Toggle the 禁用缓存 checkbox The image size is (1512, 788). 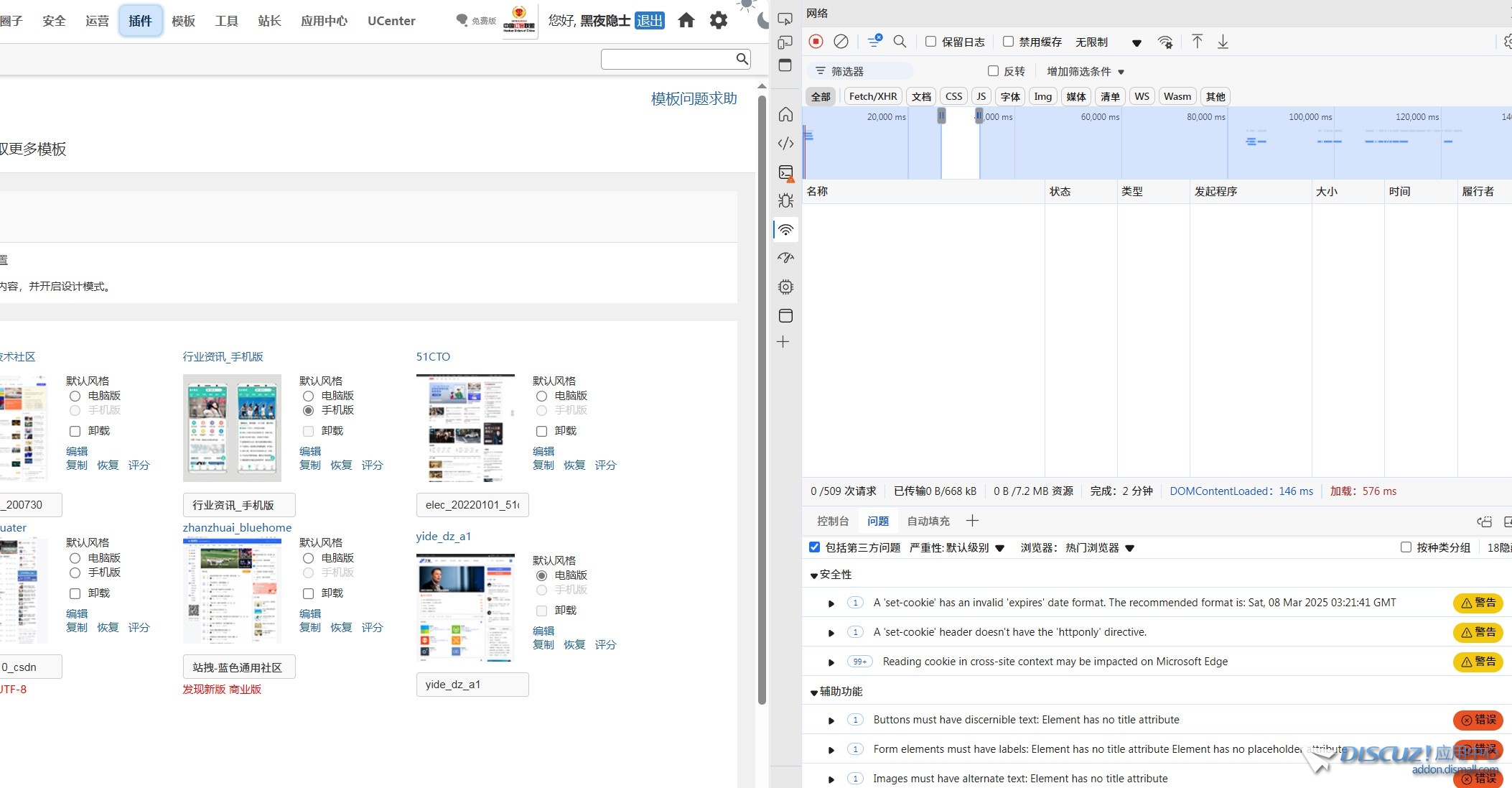pyautogui.click(x=1009, y=42)
